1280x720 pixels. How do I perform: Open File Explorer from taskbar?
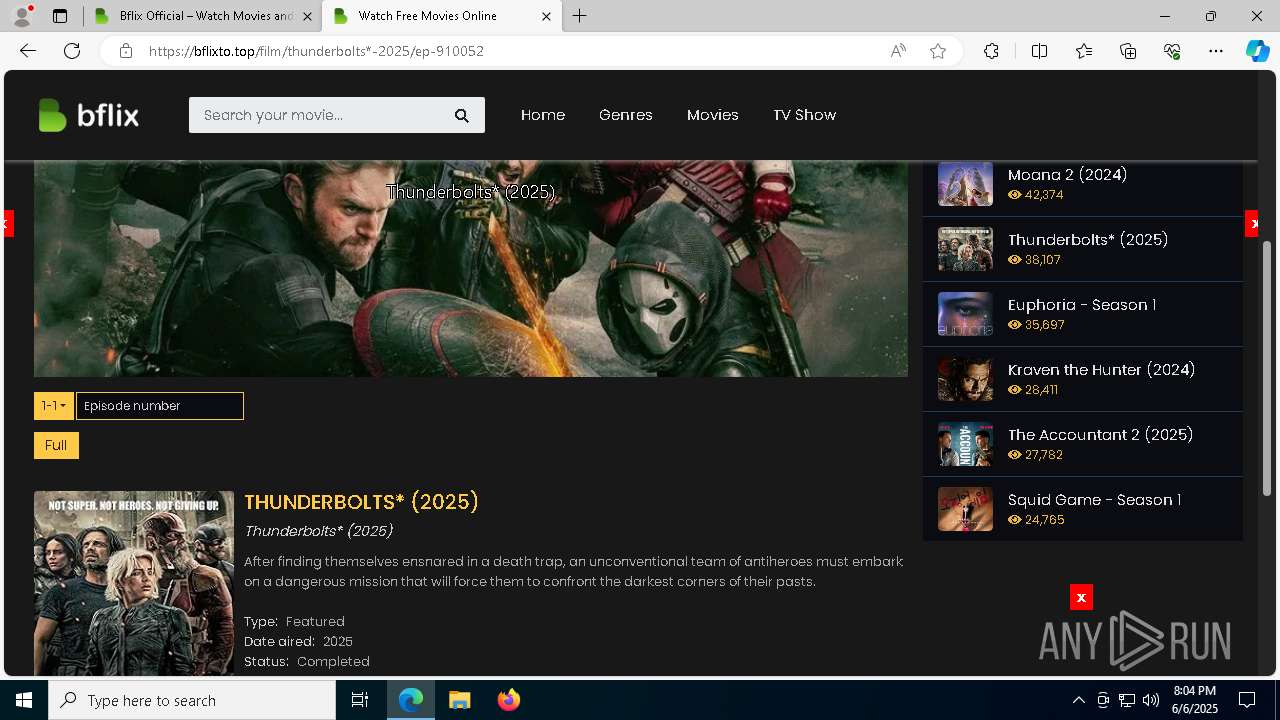click(459, 700)
